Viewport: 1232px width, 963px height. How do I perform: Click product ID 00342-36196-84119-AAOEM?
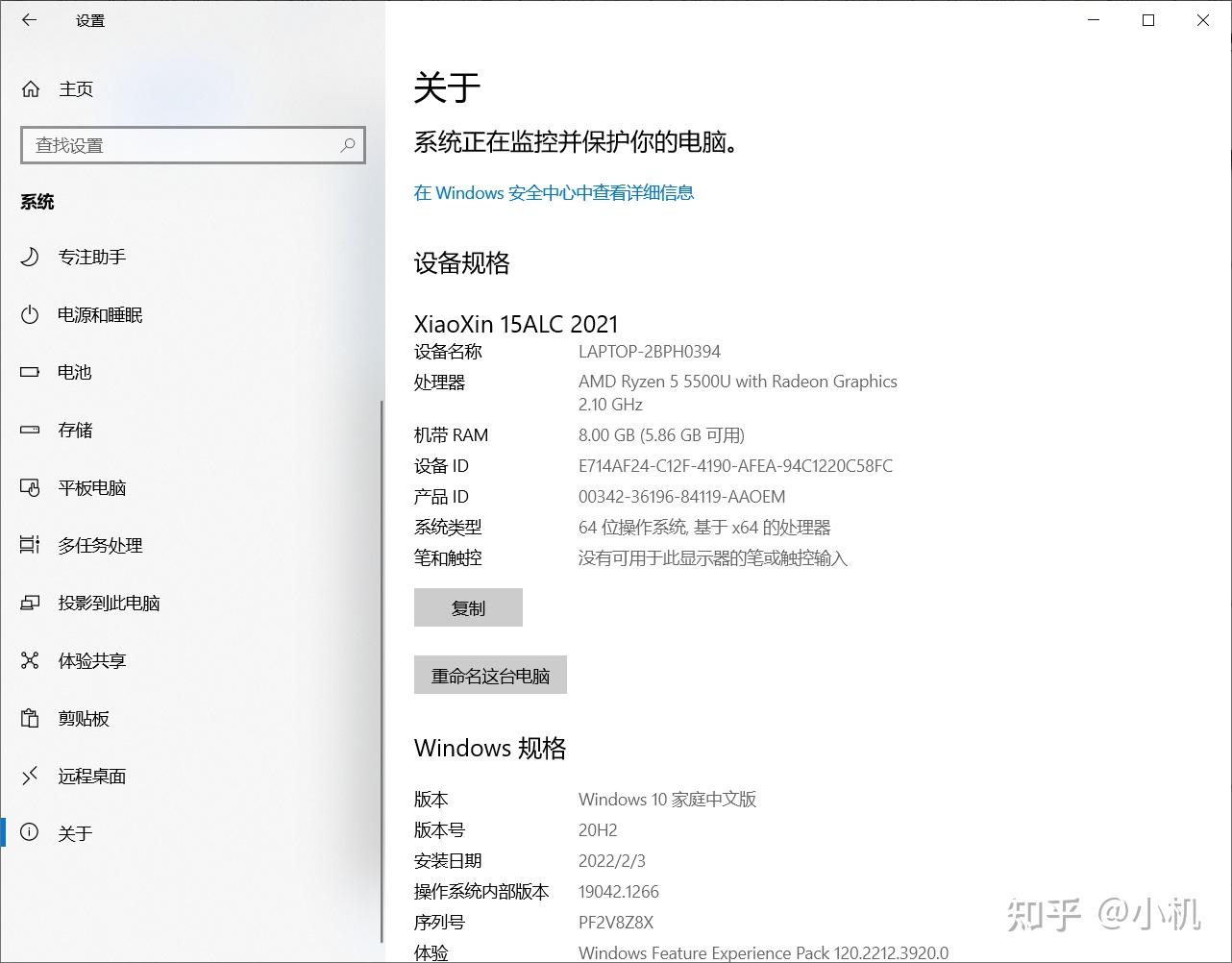[x=682, y=497]
